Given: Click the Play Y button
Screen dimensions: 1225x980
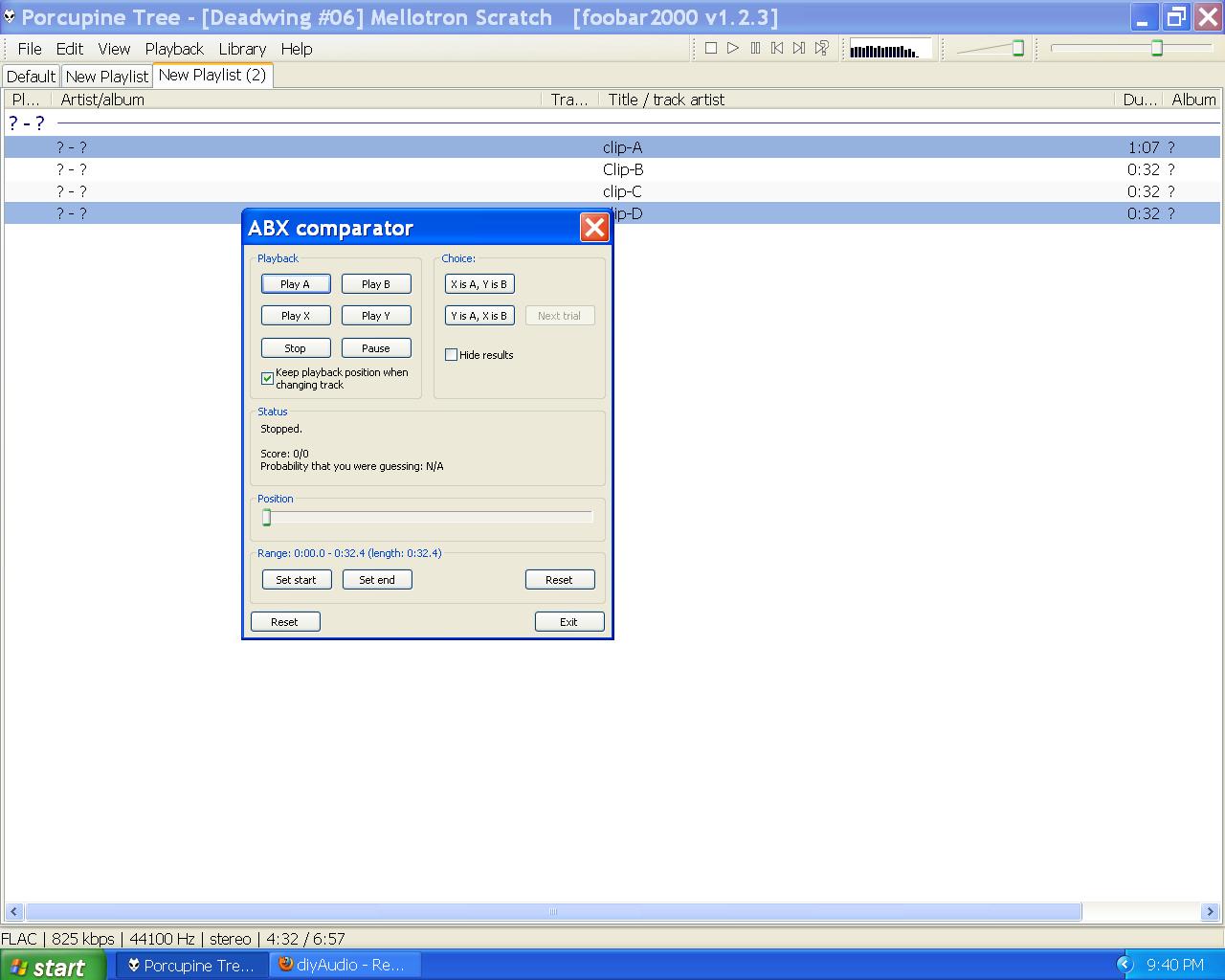Looking at the screenshot, I should tap(376, 316).
